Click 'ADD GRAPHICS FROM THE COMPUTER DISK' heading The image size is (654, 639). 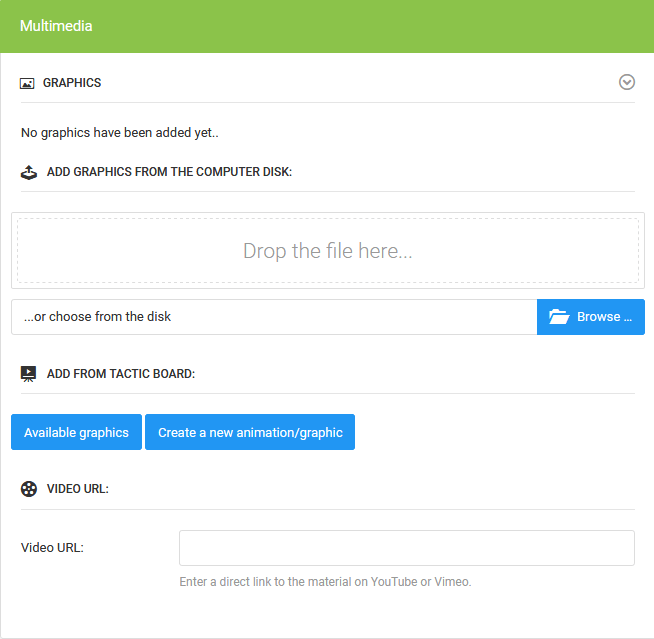169,172
